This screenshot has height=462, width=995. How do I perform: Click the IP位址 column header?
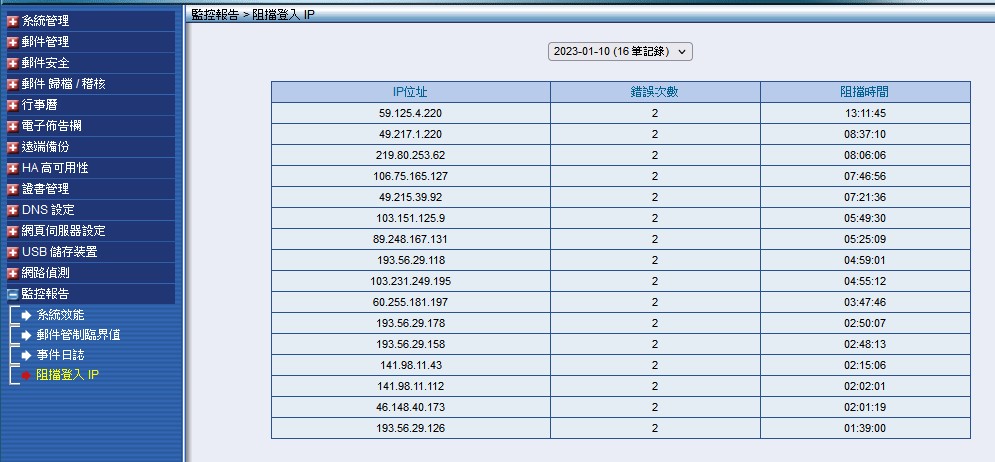410,92
